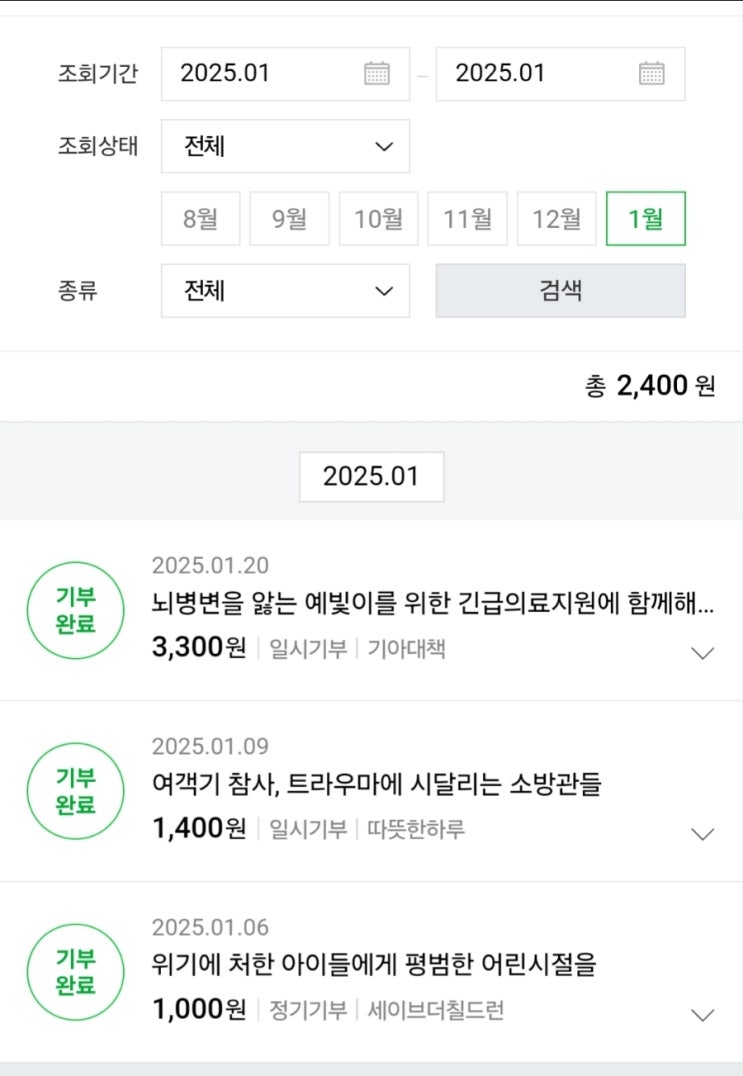
Task: Select the 10월 month filter
Action: pos(378,218)
